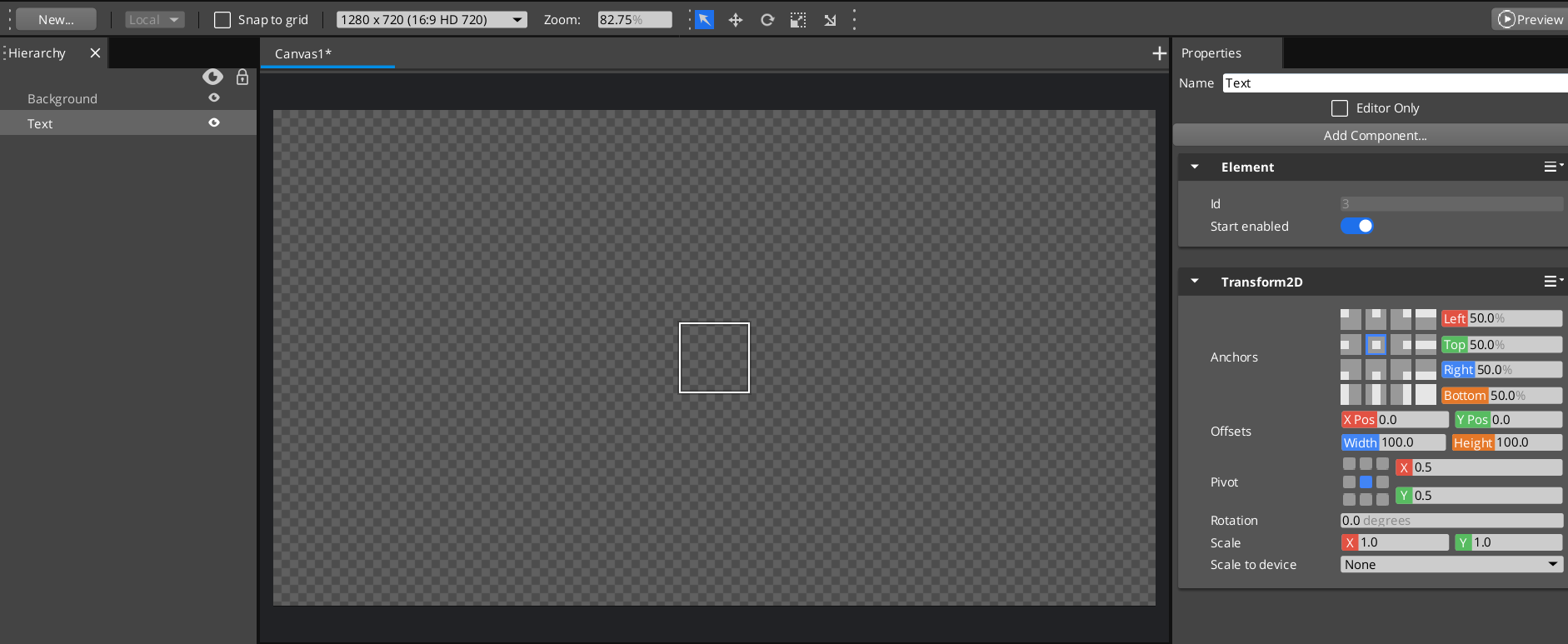Set anchor preset to bottom-center
The width and height of the screenshot is (1568, 644).
pyautogui.click(x=1376, y=369)
